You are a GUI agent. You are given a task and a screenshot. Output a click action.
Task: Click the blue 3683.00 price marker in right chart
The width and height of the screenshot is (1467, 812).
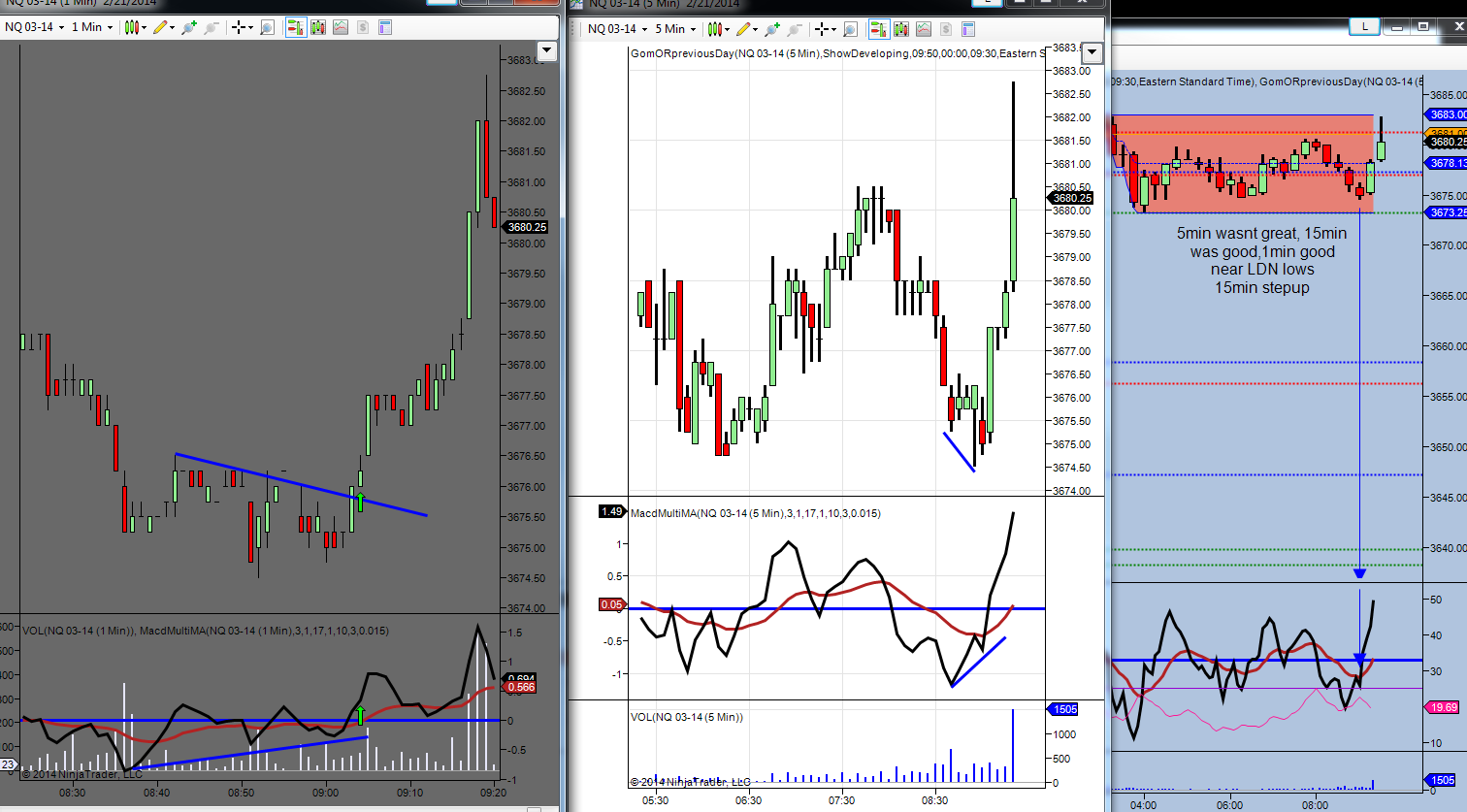[x=1448, y=114]
